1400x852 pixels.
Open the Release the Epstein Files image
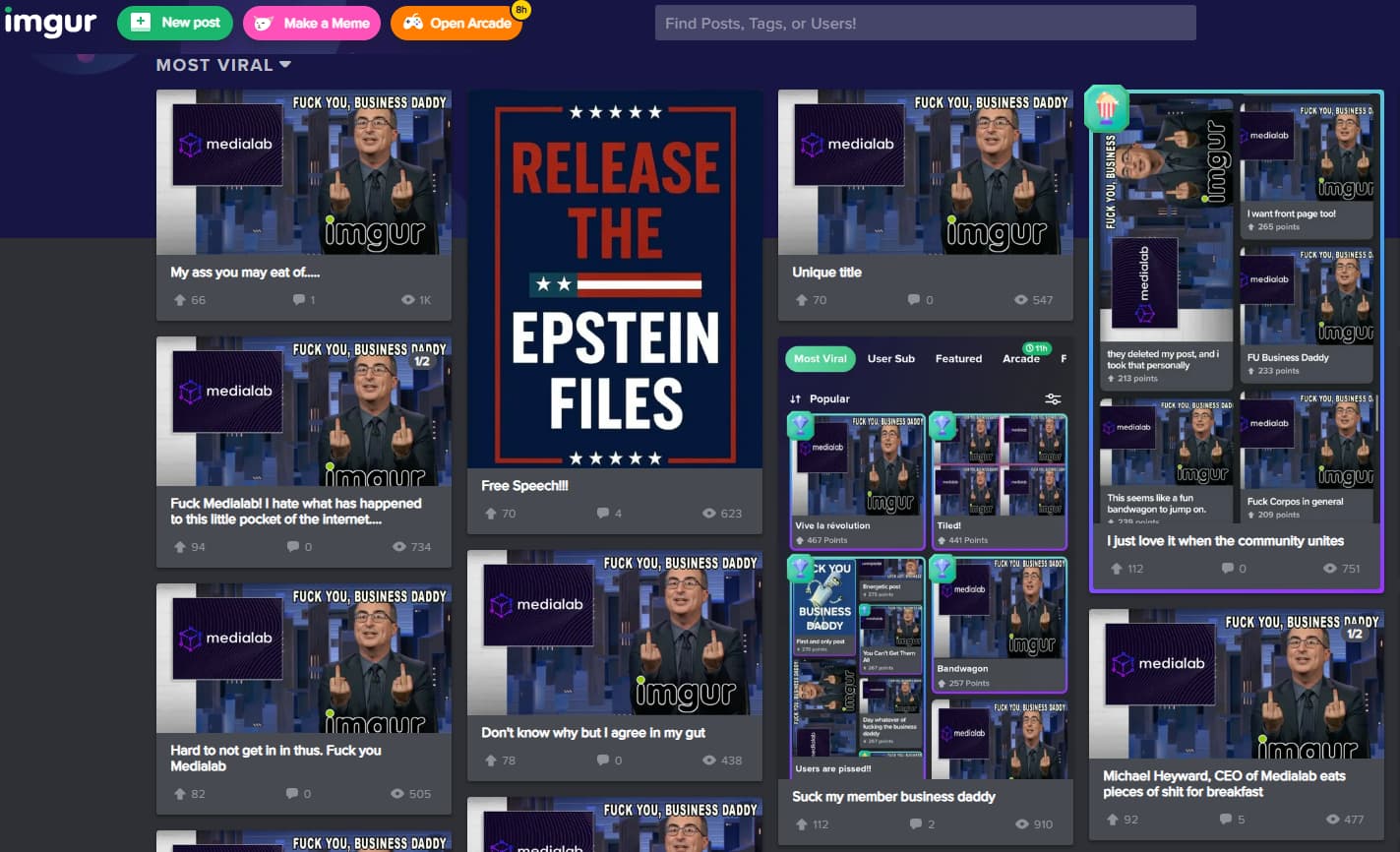pyautogui.click(x=615, y=279)
